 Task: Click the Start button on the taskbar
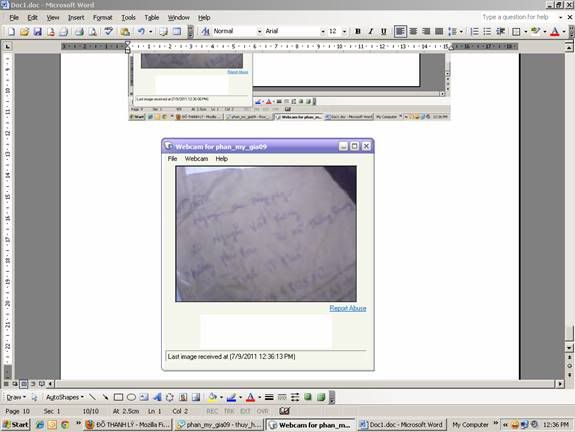pyautogui.click(x=15, y=425)
